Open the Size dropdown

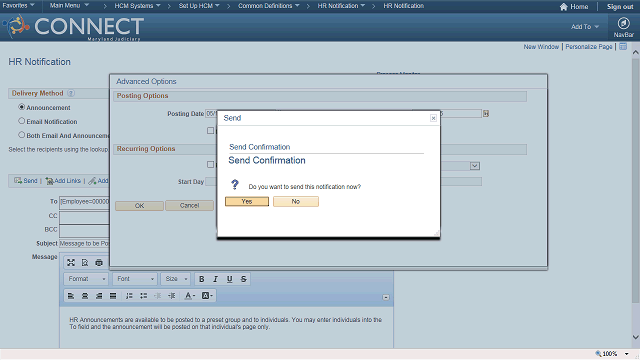click(176, 279)
